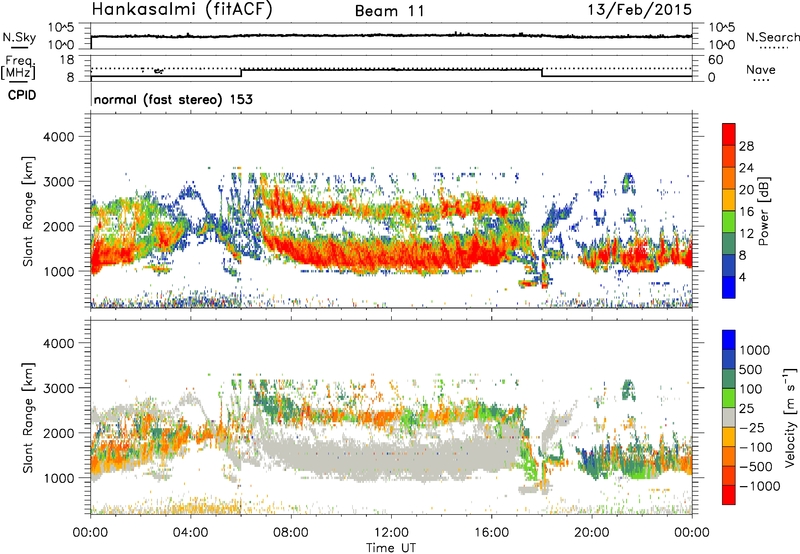Click 'normal (fast stereo) 153' mode text
Image resolution: width=800 pixels, height=554 pixels.
pyautogui.click(x=173, y=100)
